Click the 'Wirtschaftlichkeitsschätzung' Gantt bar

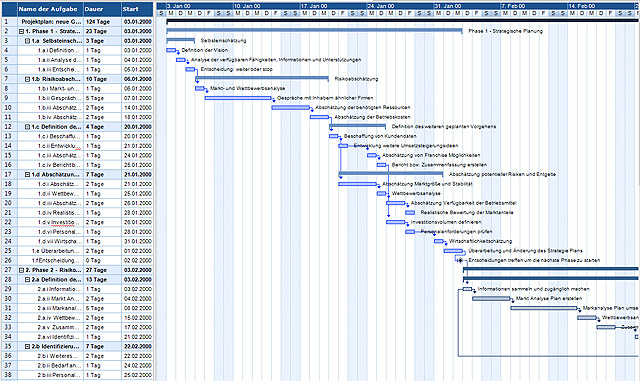point(439,241)
